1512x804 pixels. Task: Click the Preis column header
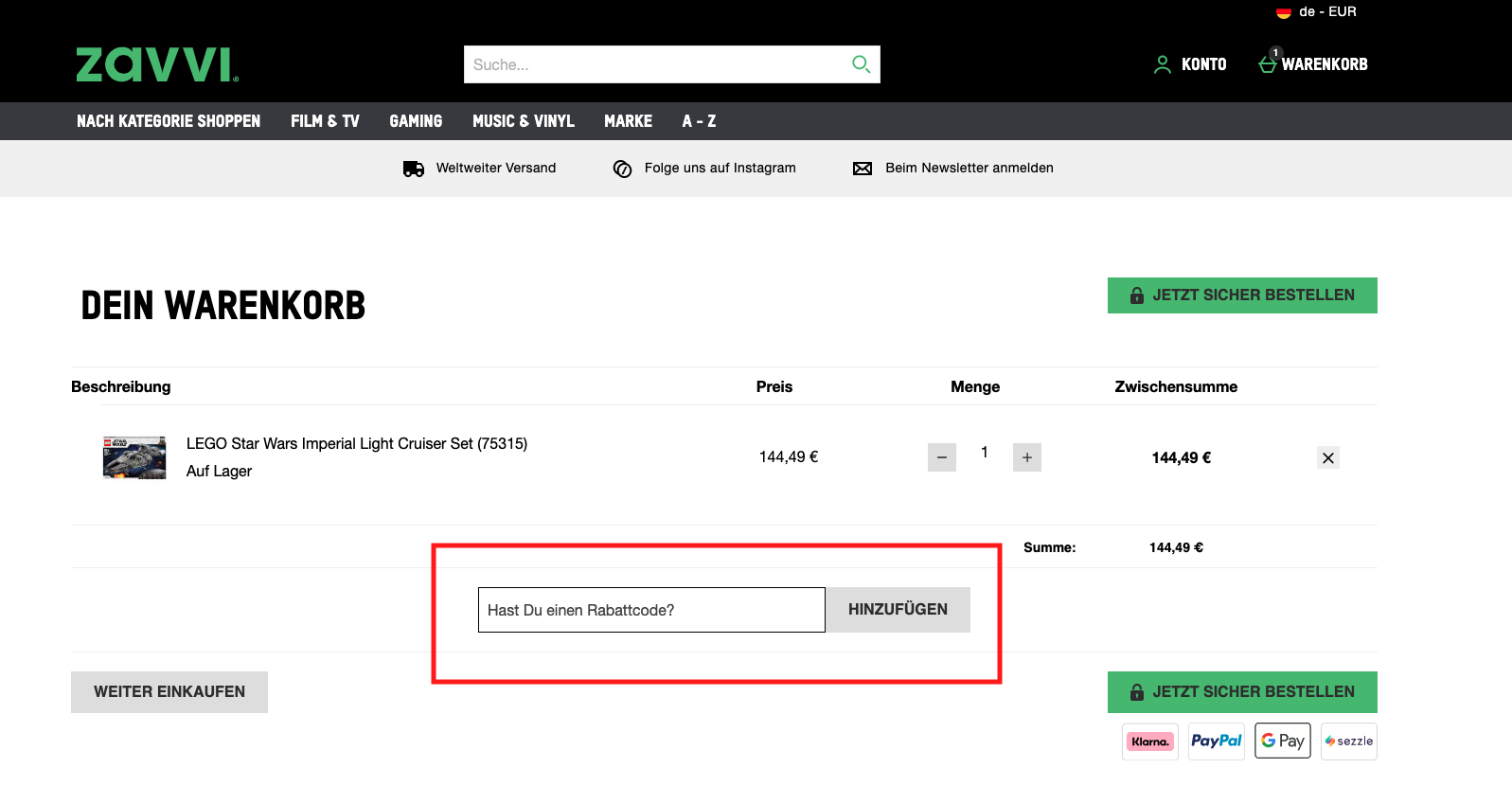(x=774, y=386)
